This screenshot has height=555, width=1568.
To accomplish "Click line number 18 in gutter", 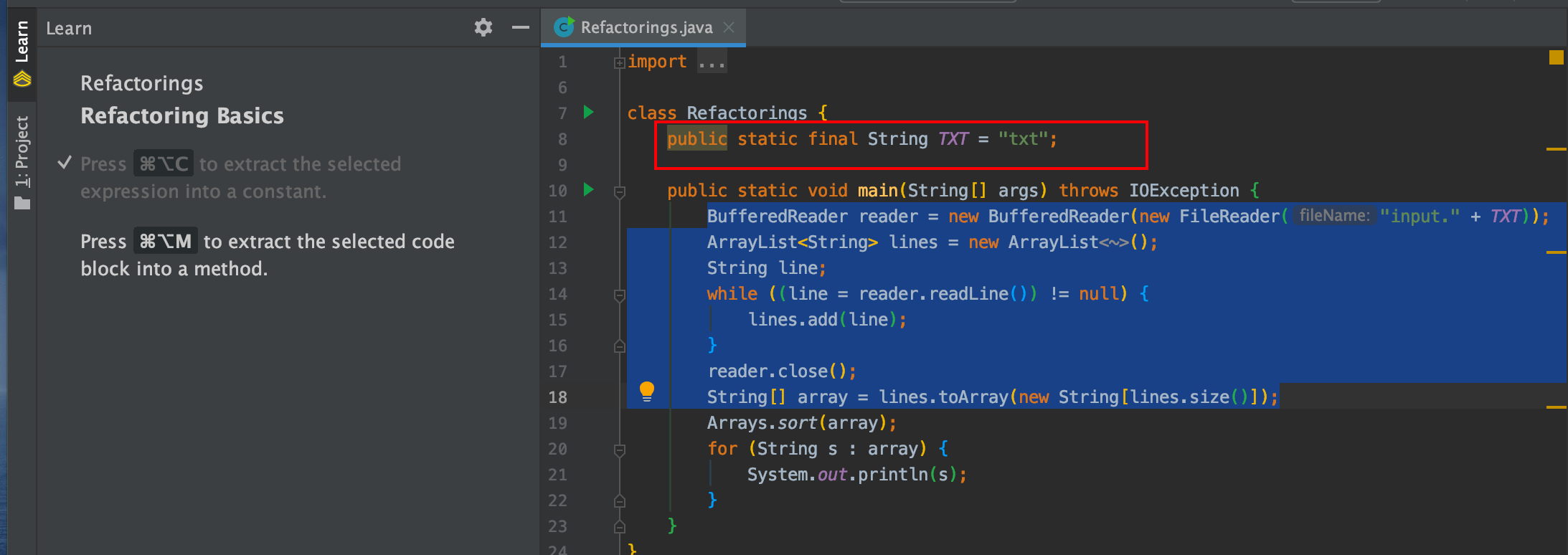I will 558,397.
